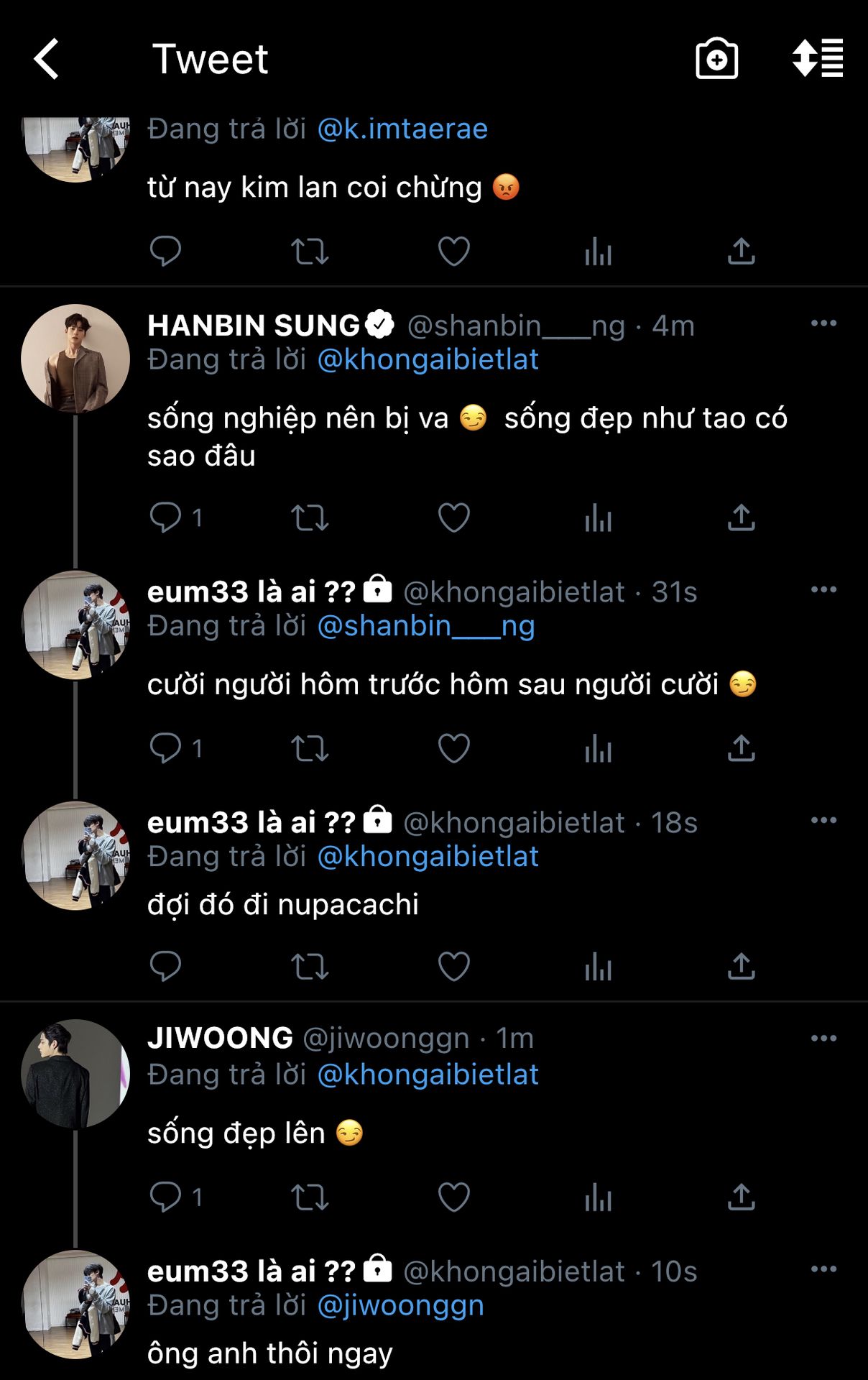Open JIWOONG's display name profile

220,1038
